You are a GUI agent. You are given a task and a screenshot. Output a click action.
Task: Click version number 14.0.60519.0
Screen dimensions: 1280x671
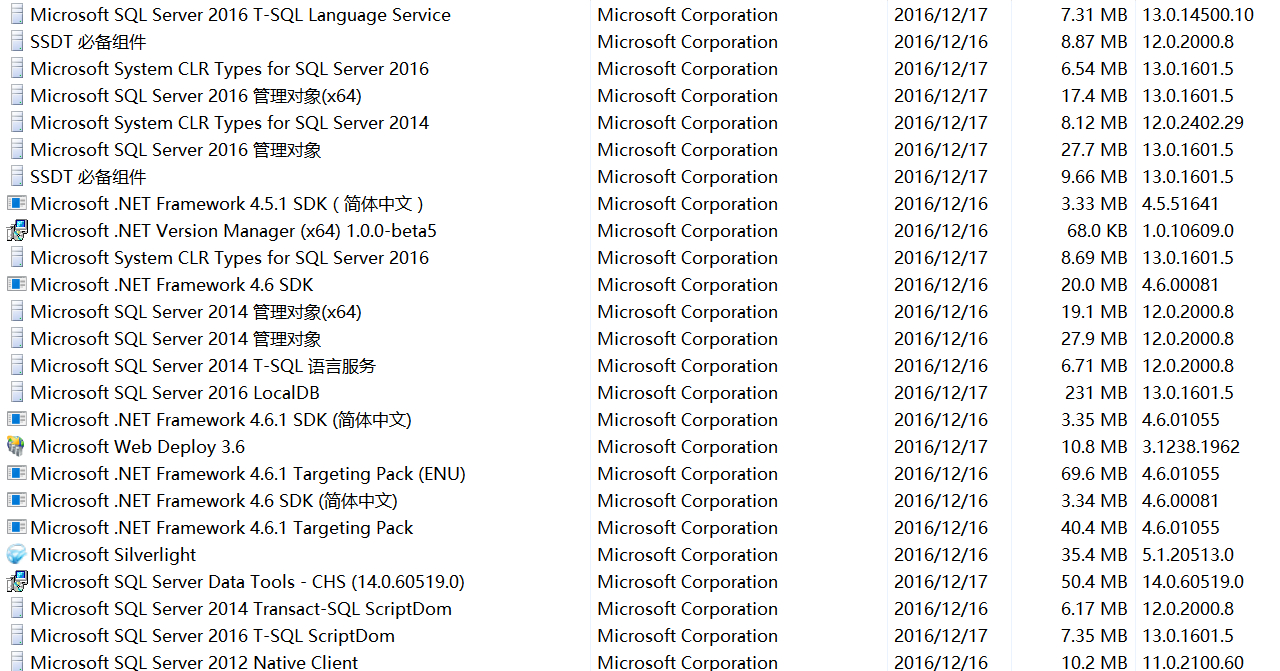[x=1193, y=582]
